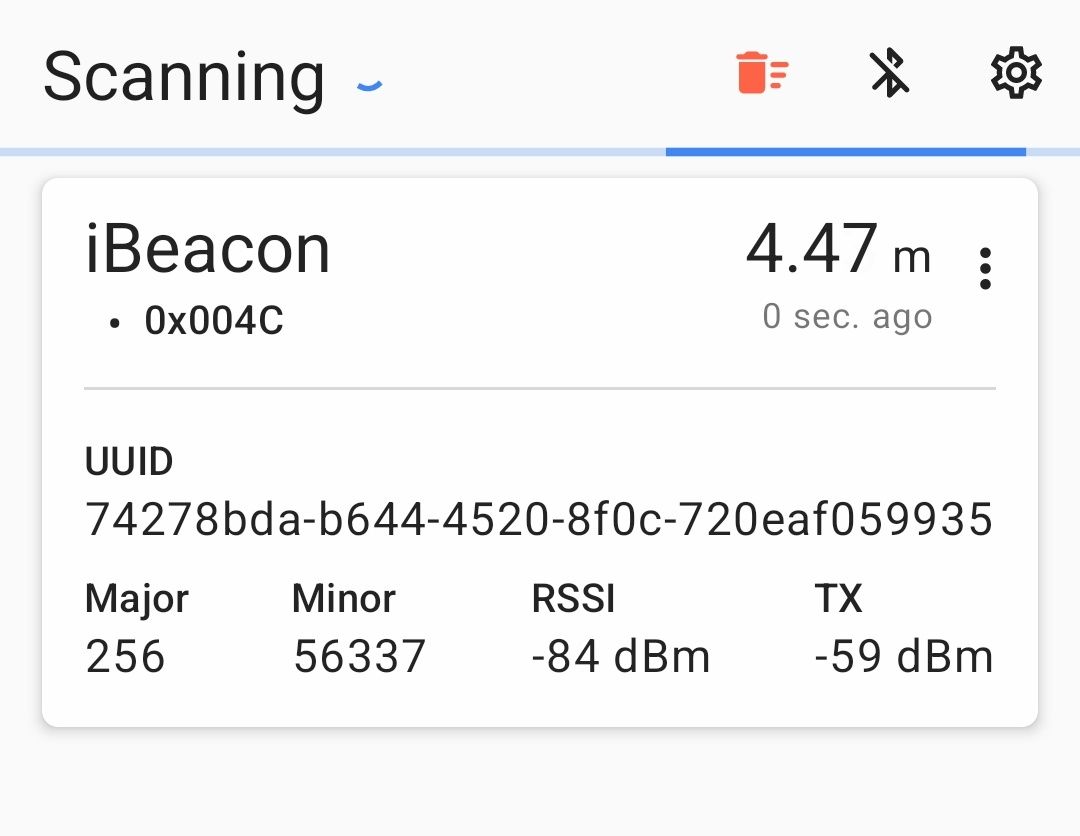
Task: Click the 4.47 m distance reading
Action: [x=838, y=250]
